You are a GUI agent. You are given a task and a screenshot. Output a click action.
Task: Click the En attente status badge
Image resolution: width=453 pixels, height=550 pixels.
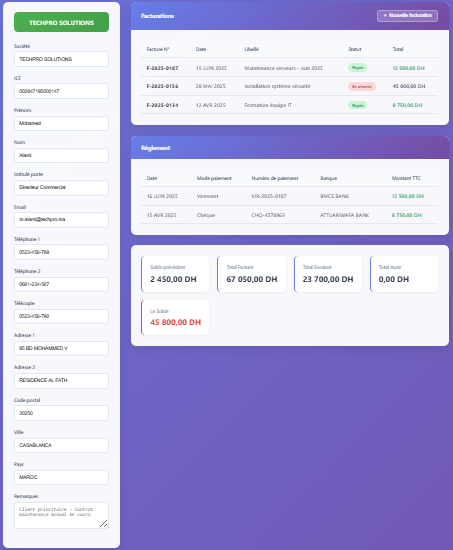pos(362,86)
